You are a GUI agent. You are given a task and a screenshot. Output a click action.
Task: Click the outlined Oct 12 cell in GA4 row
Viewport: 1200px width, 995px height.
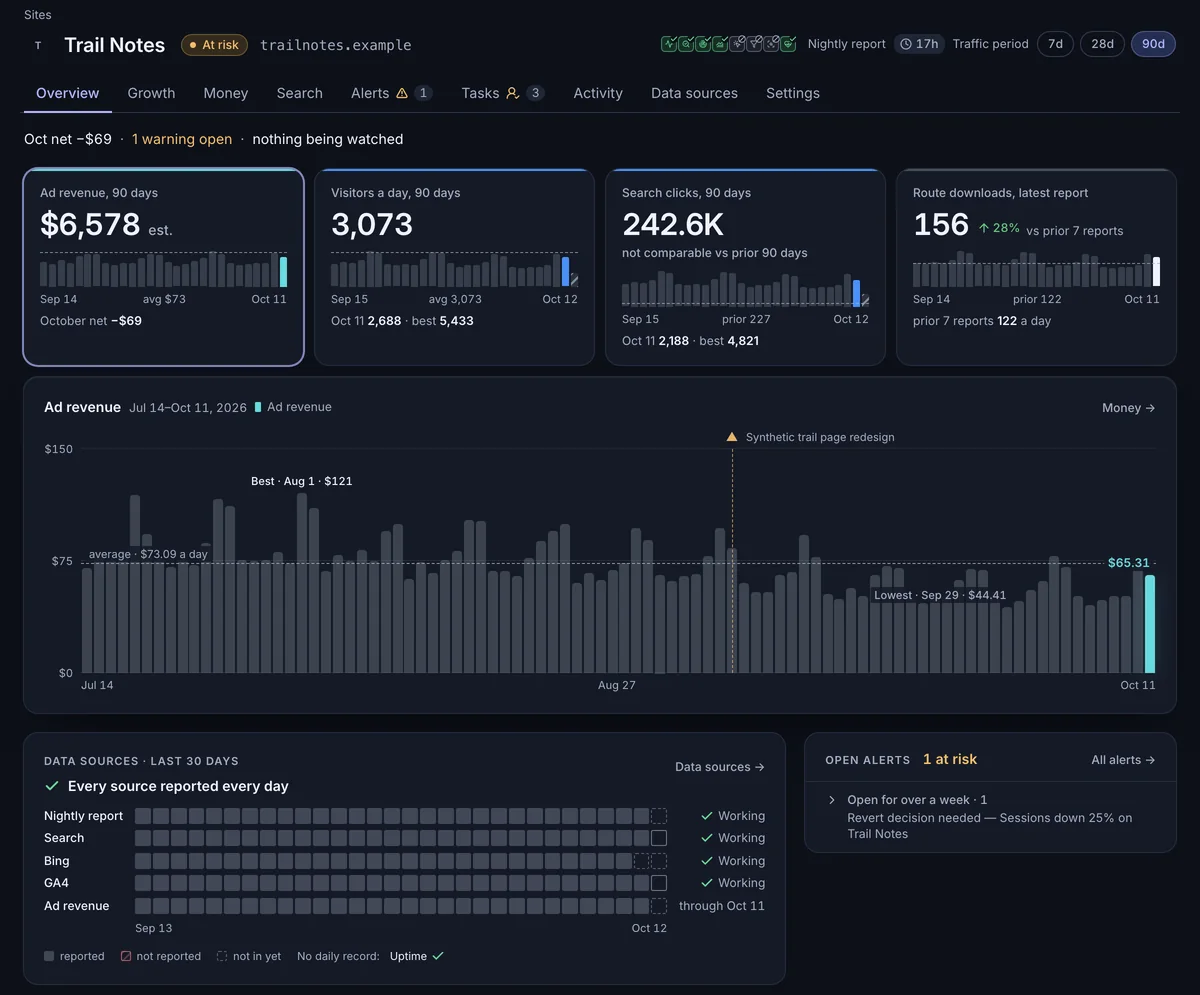(x=659, y=883)
